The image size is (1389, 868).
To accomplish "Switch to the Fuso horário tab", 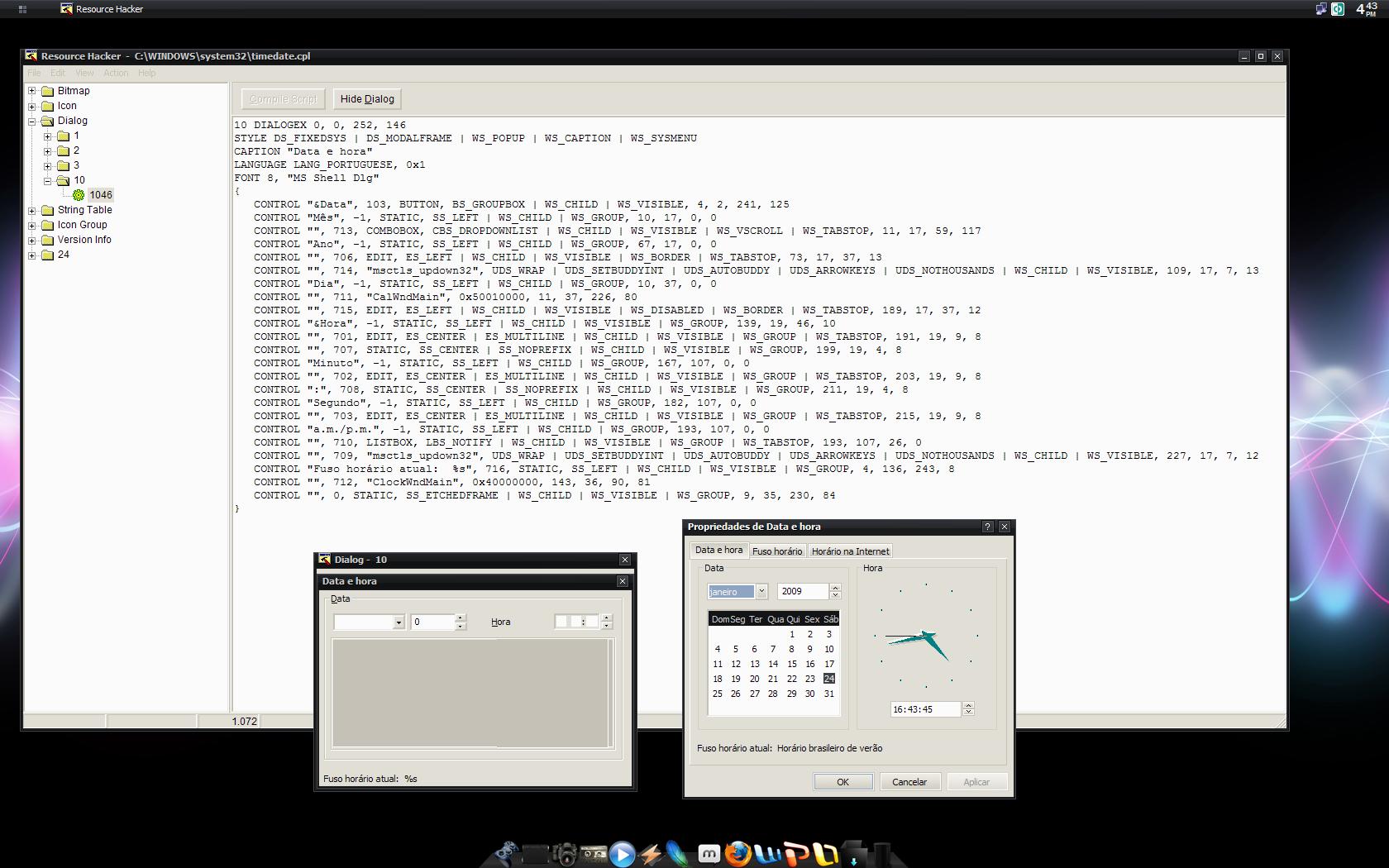I will click(776, 551).
